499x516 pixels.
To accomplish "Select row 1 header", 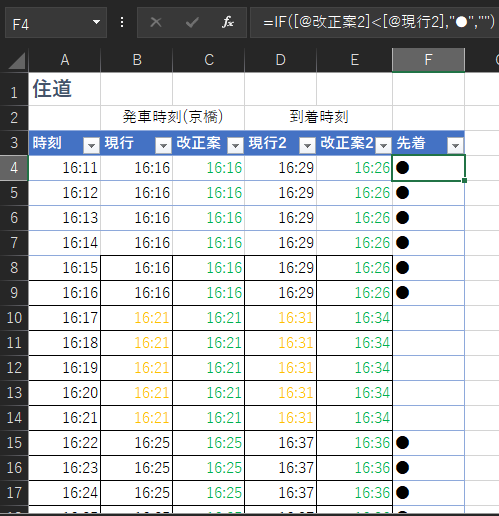I will [14, 89].
